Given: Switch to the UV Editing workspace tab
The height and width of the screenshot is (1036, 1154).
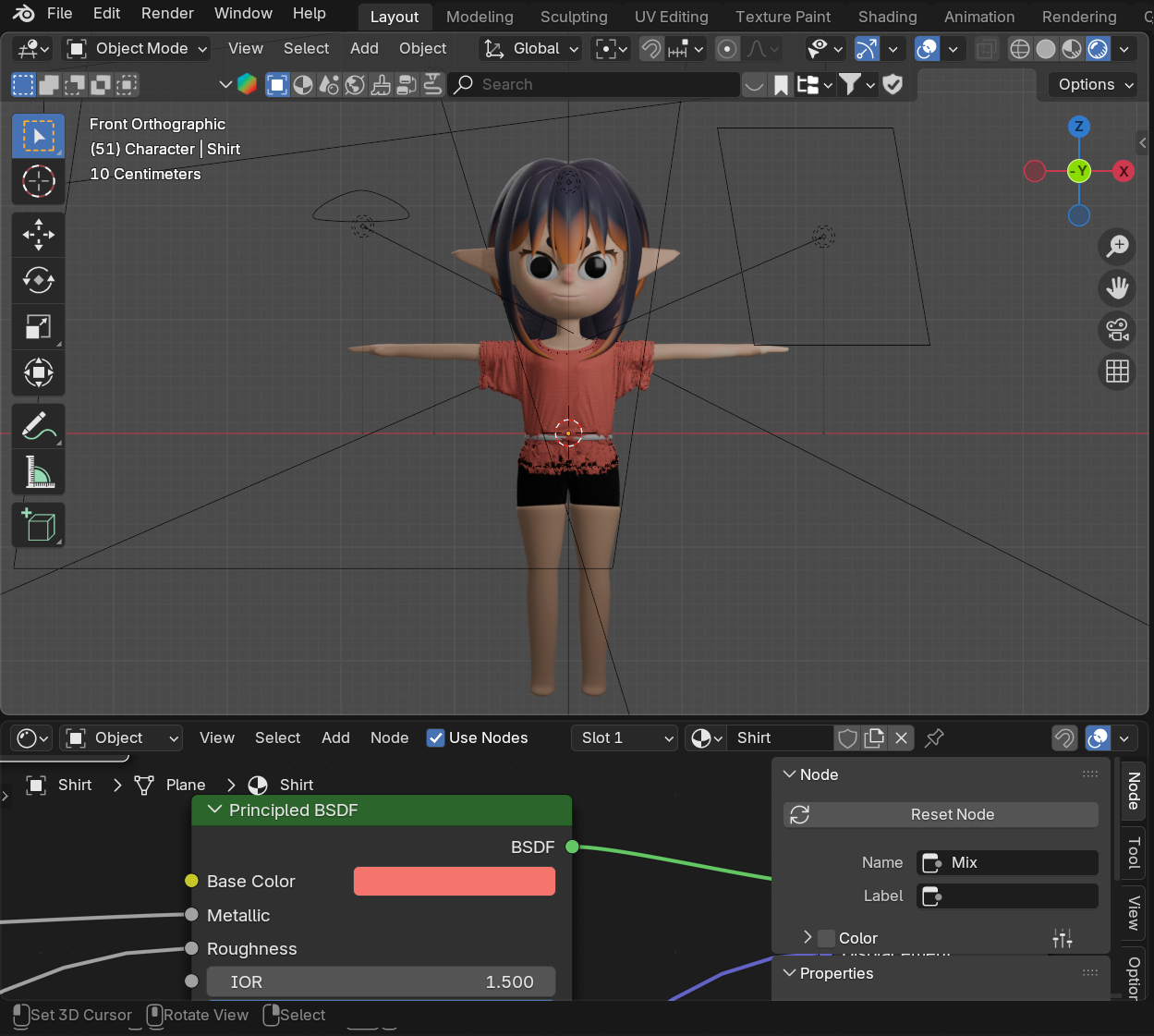Looking at the screenshot, I should 671,17.
